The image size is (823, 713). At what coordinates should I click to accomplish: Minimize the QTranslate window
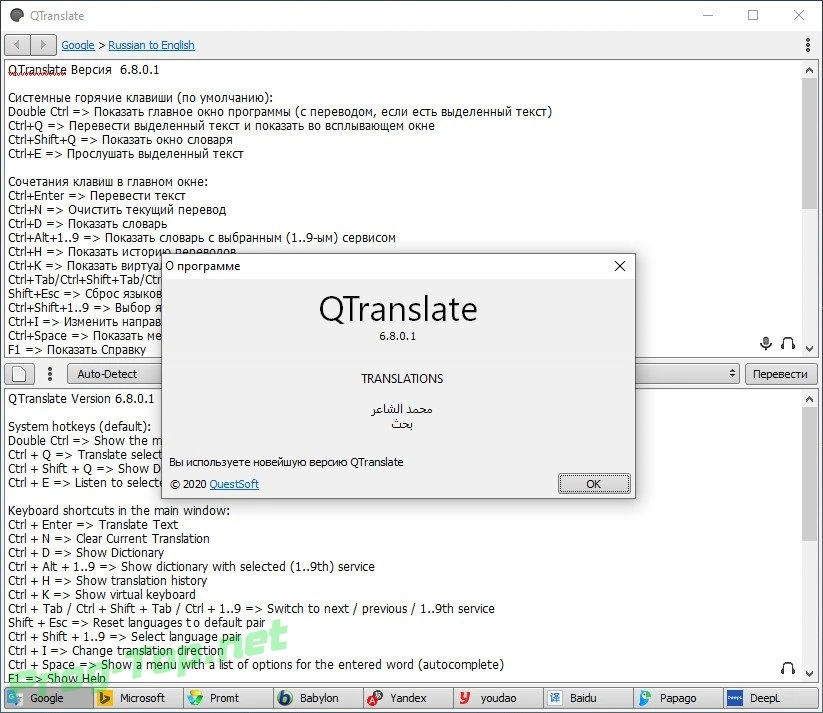coord(708,15)
